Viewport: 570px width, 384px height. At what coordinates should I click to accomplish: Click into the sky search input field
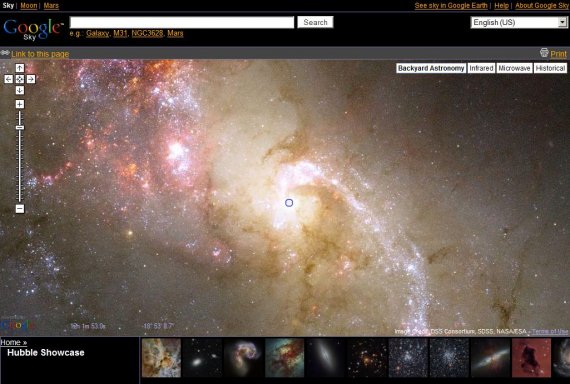tap(182, 22)
